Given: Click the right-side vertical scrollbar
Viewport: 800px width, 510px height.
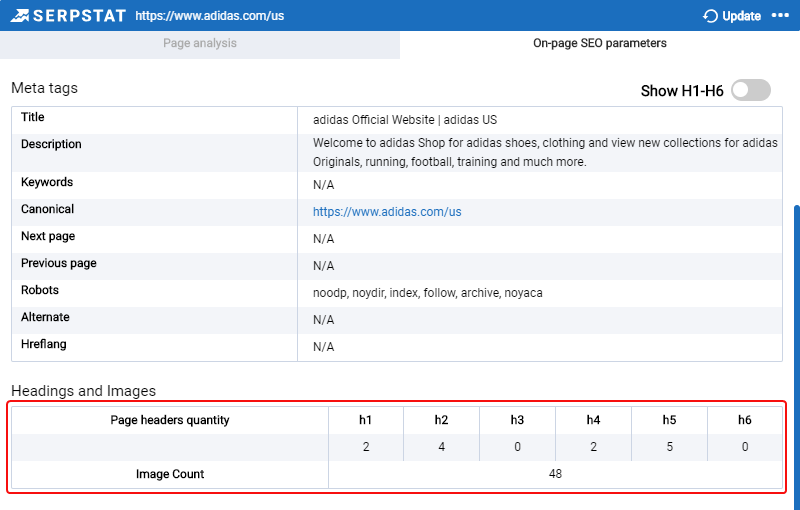Looking at the screenshot, I should click(x=796, y=357).
